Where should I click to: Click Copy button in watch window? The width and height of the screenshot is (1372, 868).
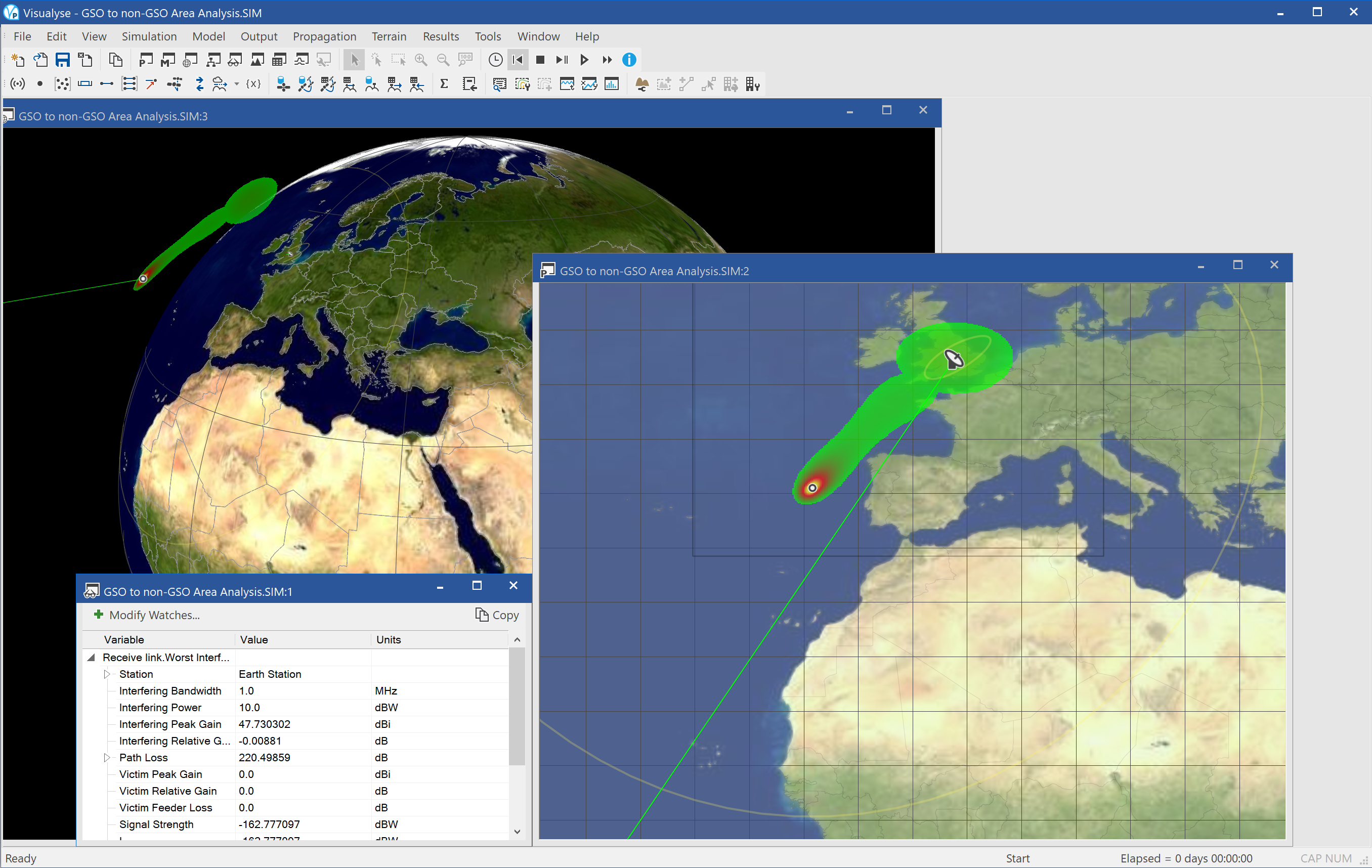(497, 615)
